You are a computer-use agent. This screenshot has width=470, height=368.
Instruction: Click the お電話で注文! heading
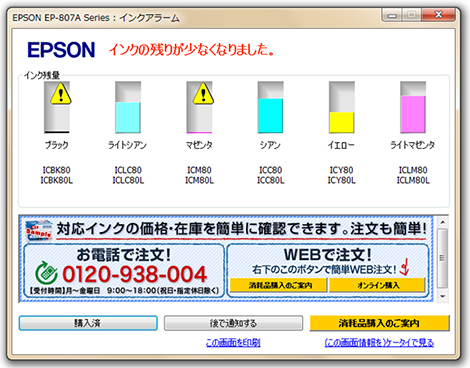coord(124,255)
